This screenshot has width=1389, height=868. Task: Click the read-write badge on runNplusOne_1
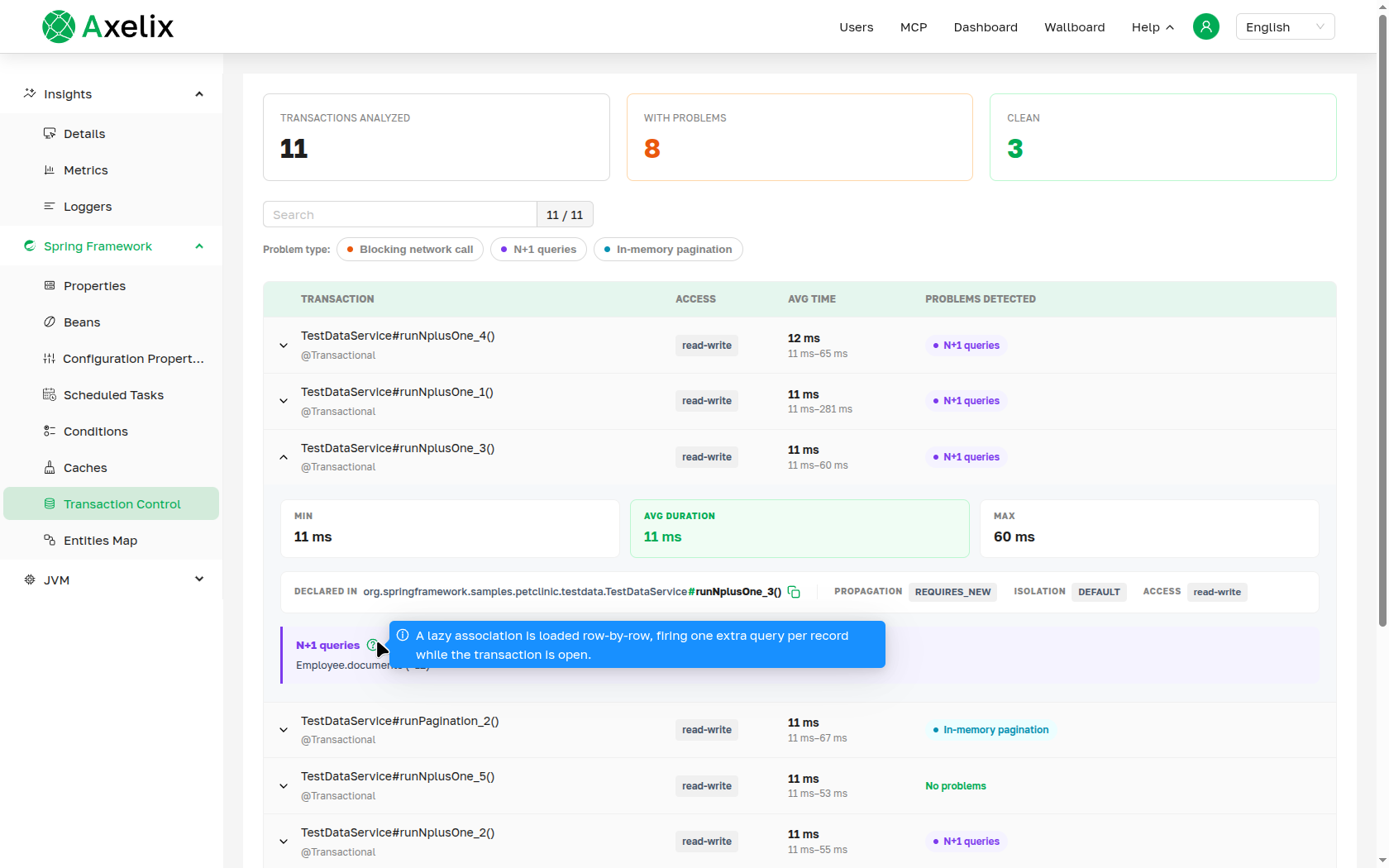pyautogui.click(x=707, y=401)
